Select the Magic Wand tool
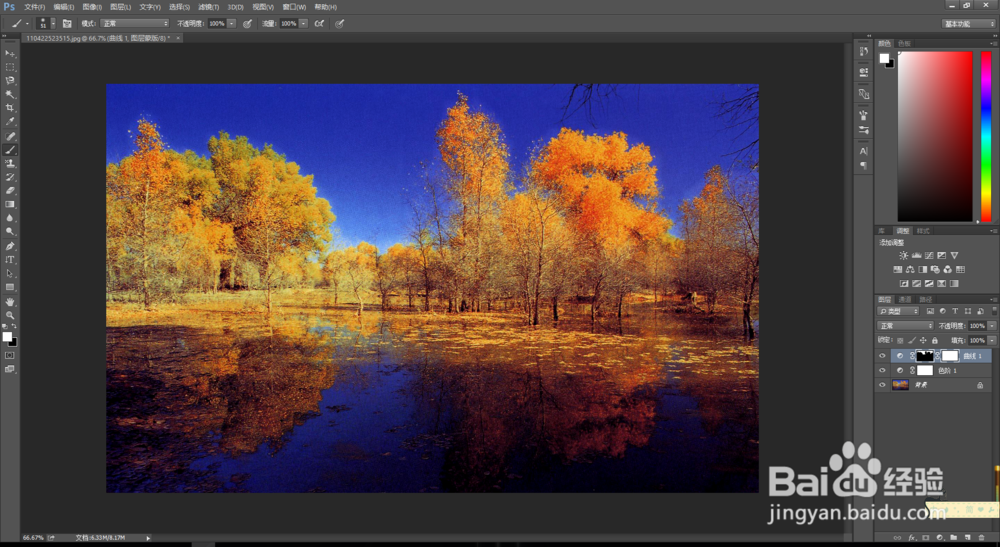Screen dimensions: 1000x547 click(10, 94)
